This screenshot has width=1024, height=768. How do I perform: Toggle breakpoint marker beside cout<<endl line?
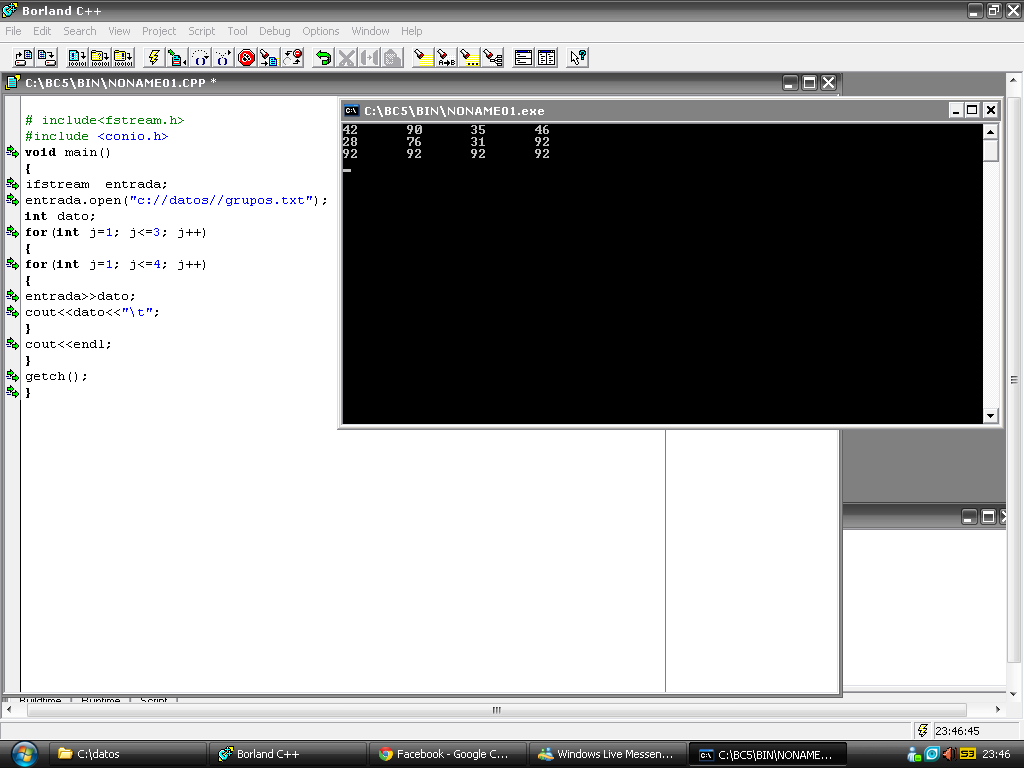click(12, 343)
